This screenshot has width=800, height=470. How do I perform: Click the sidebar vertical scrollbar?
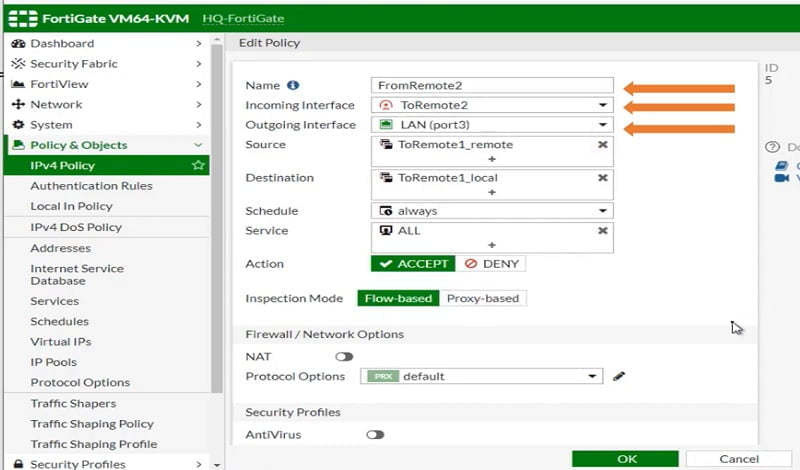pos(217,219)
